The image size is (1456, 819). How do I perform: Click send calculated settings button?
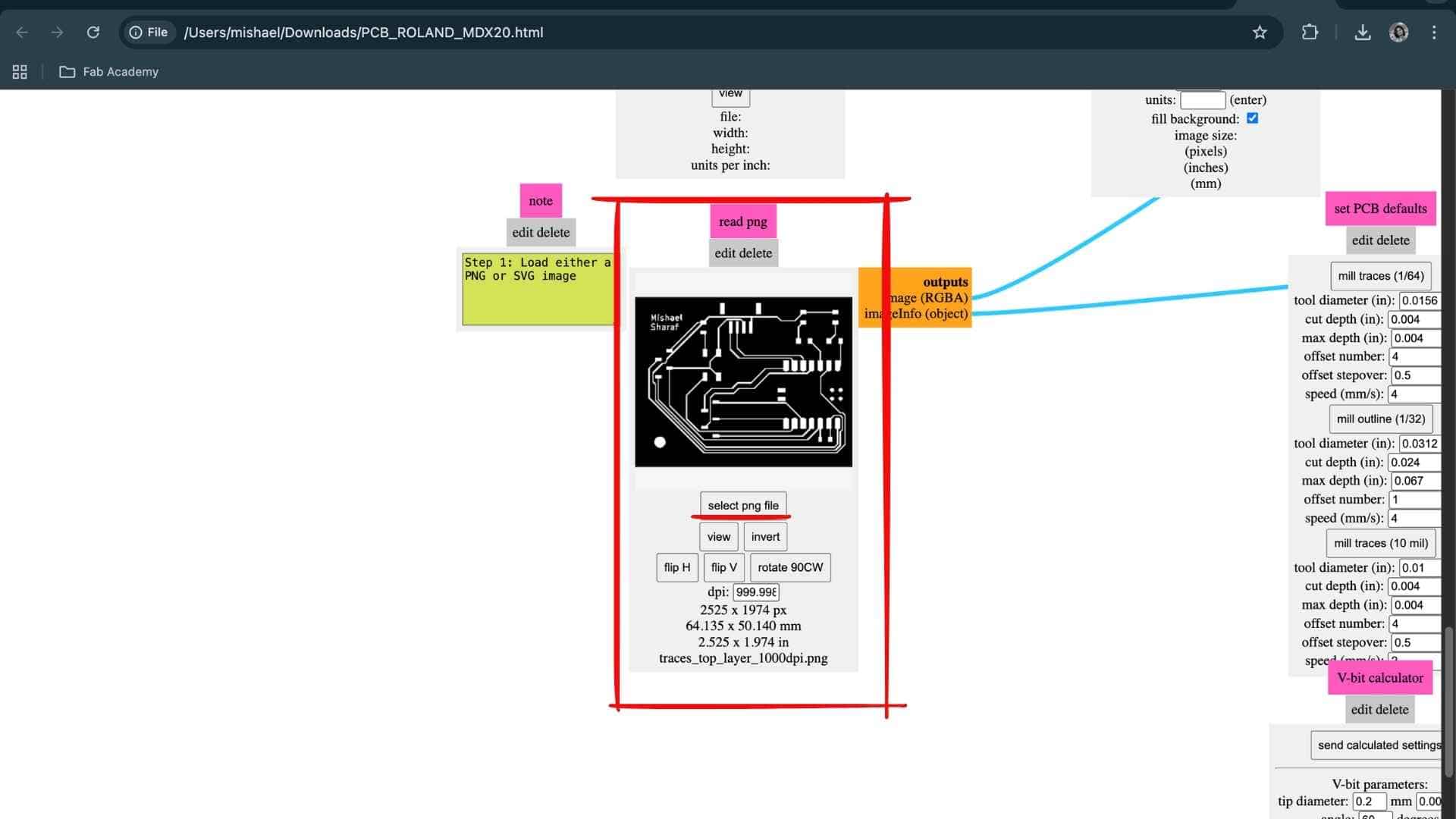(x=1376, y=745)
